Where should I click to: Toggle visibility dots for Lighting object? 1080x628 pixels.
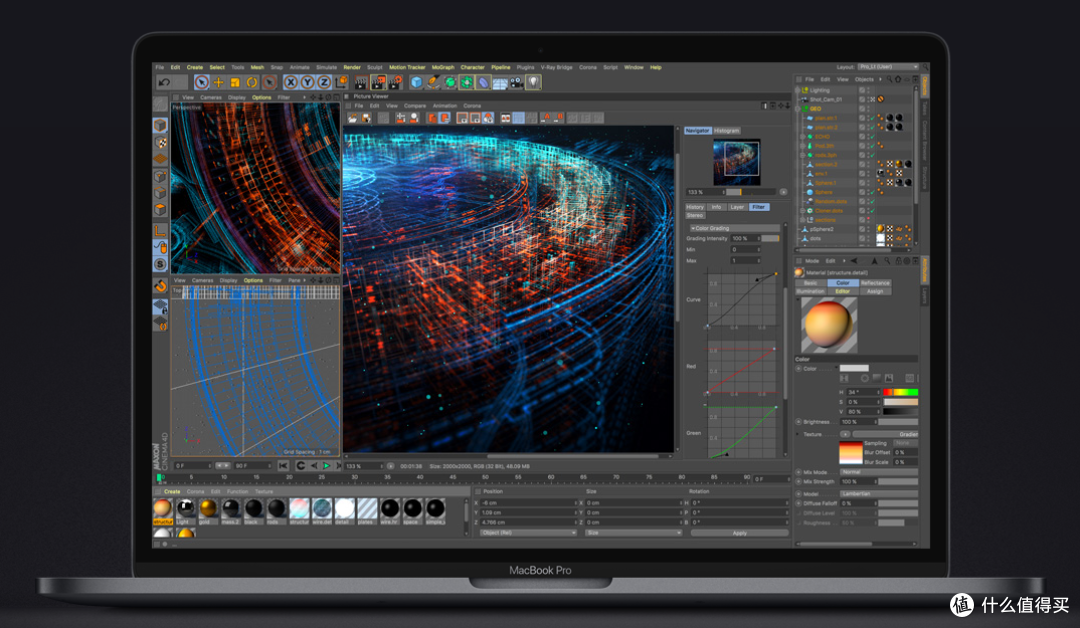pyautogui.click(x=868, y=90)
